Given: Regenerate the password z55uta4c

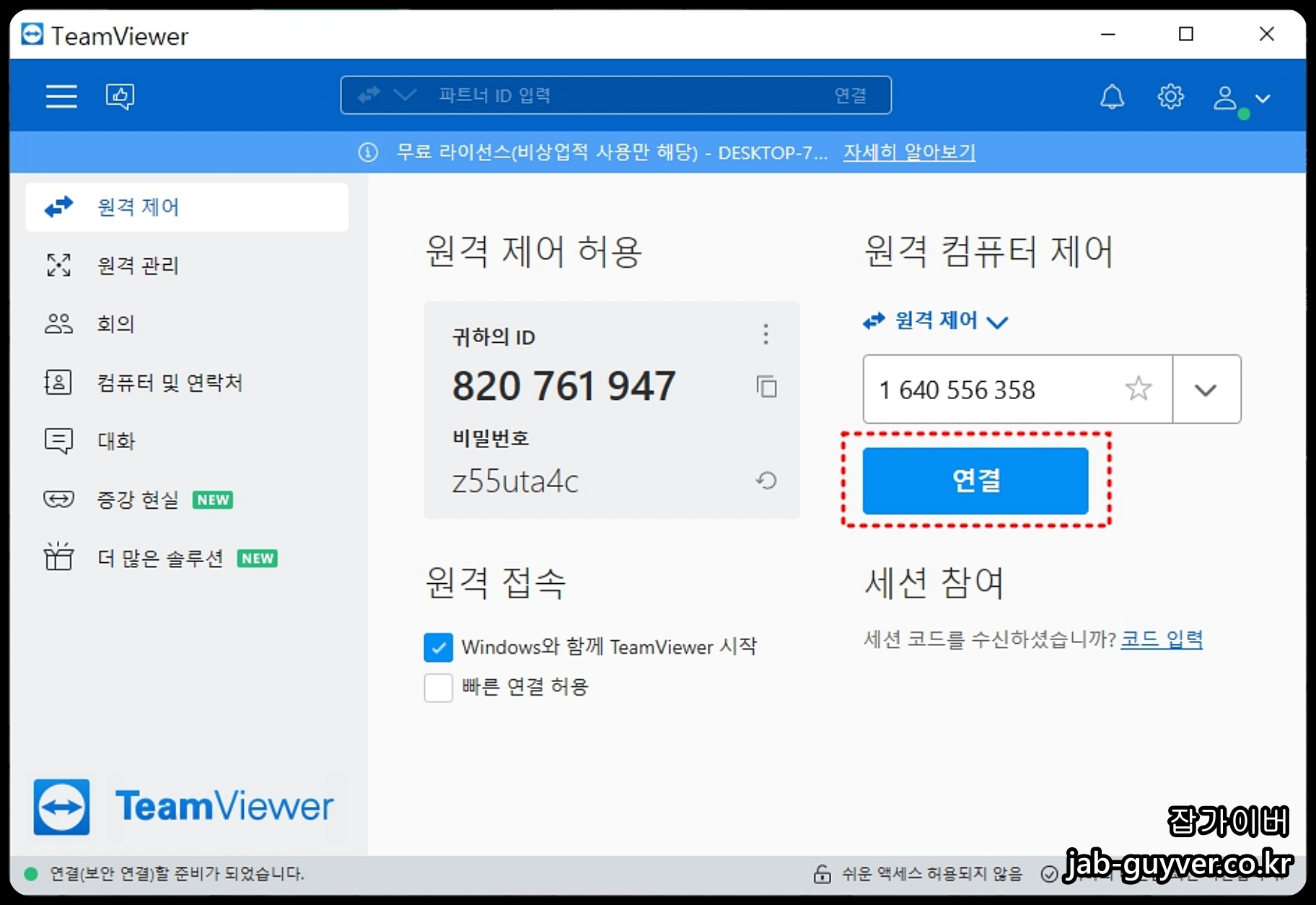Looking at the screenshot, I should click(766, 481).
